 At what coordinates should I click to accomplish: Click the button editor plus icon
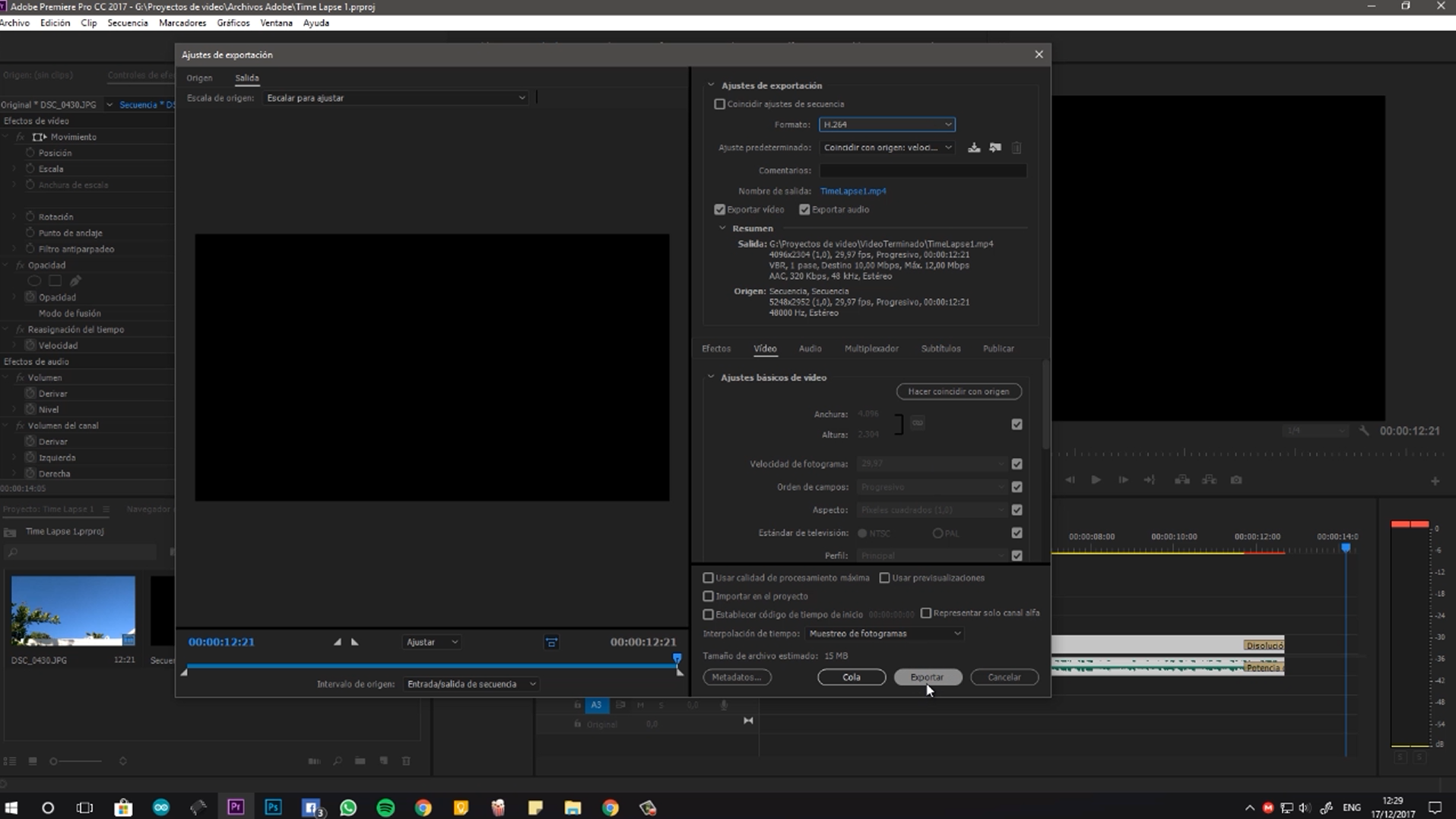click(x=1435, y=481)
